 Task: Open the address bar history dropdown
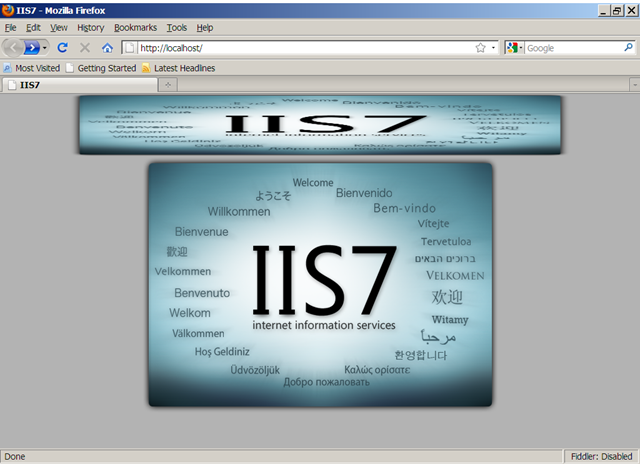click(x=493, y=48)
